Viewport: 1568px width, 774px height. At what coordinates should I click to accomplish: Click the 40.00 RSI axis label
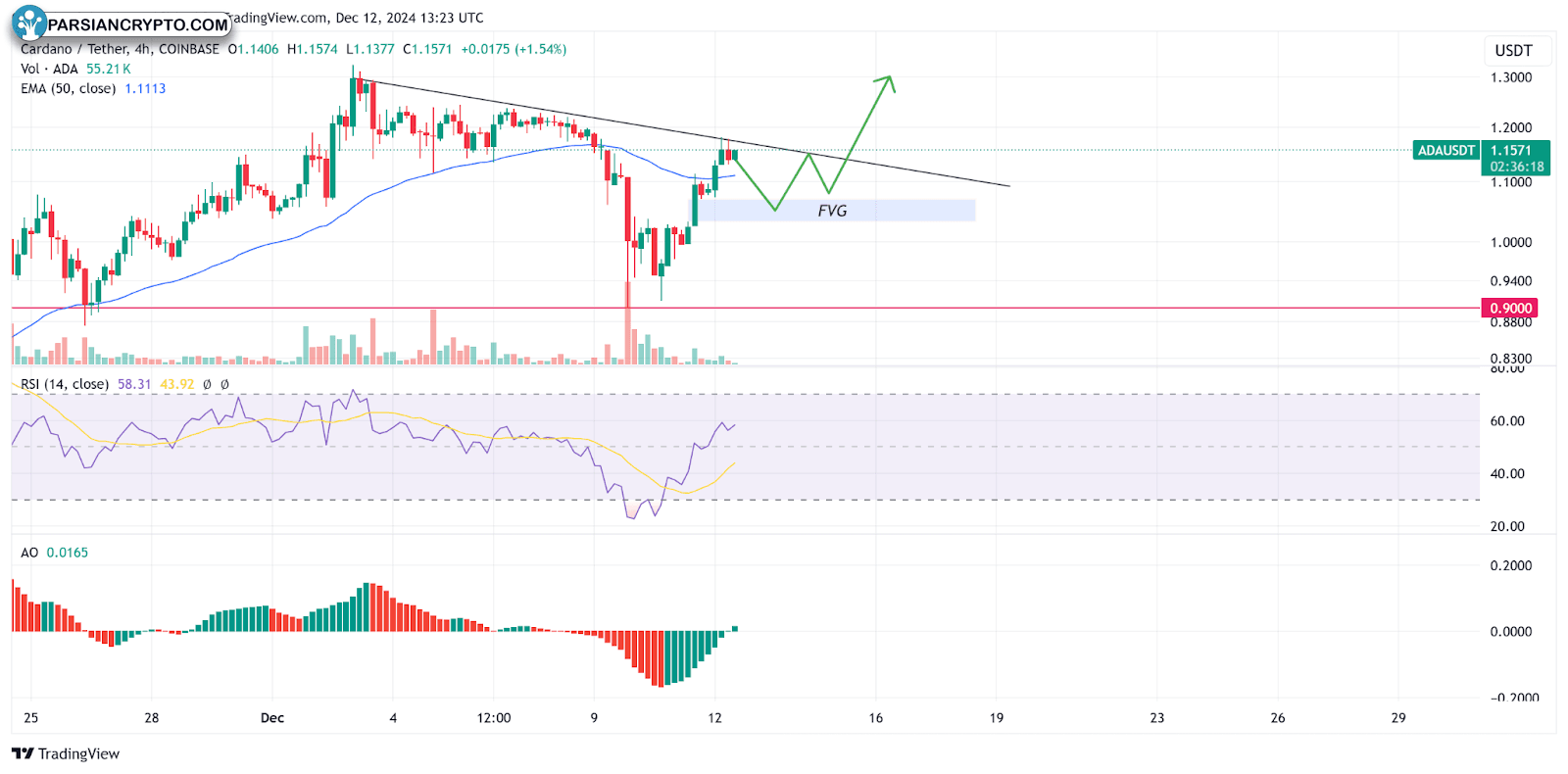pyautogui.click(x=1507, y=473)
